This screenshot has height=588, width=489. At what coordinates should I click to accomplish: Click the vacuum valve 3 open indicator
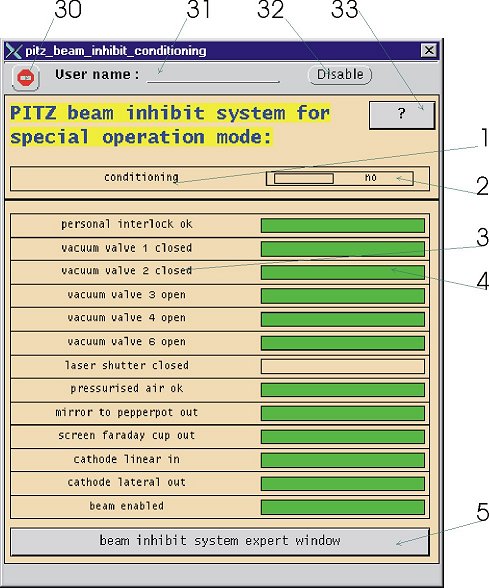(343, 296)
